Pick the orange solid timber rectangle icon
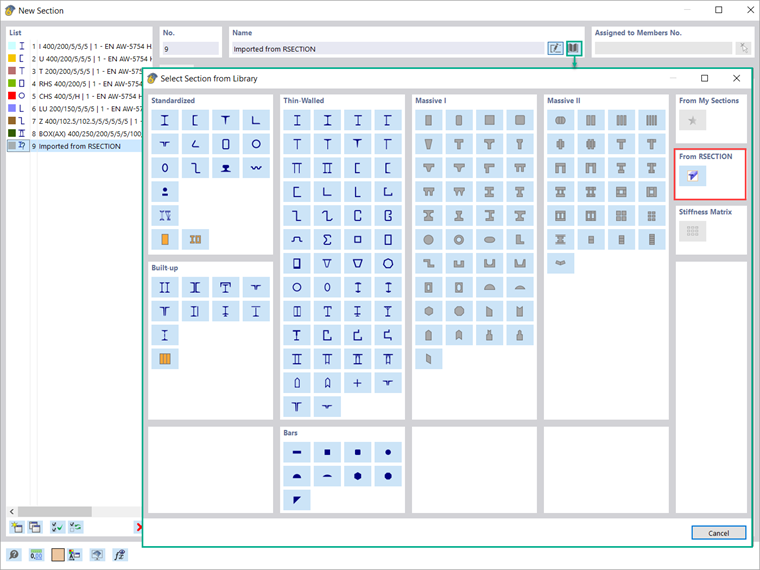 click(x=165, y=239)
